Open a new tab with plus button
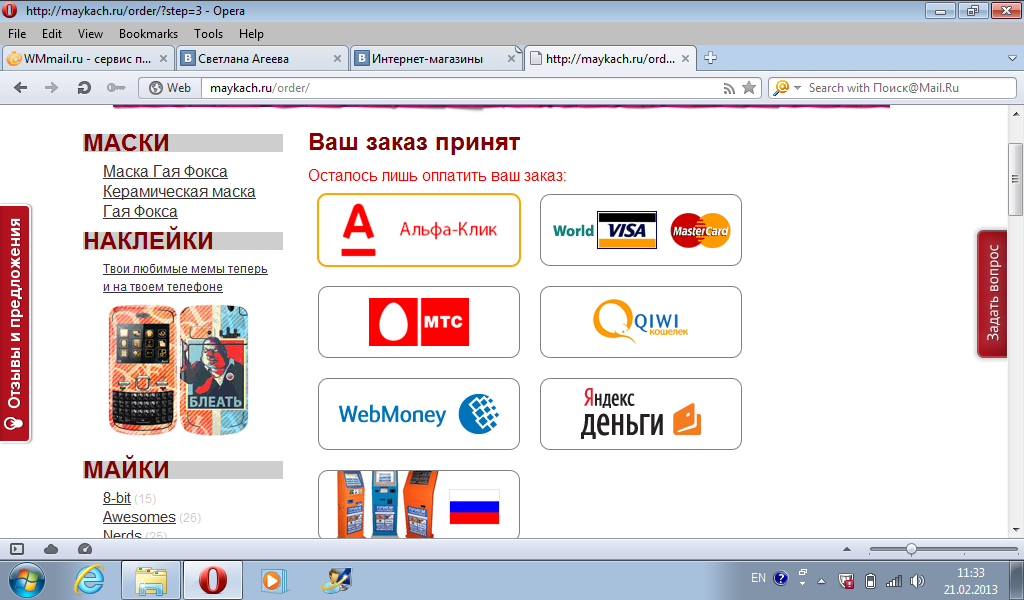The image size is (1024, 600). 711,58
